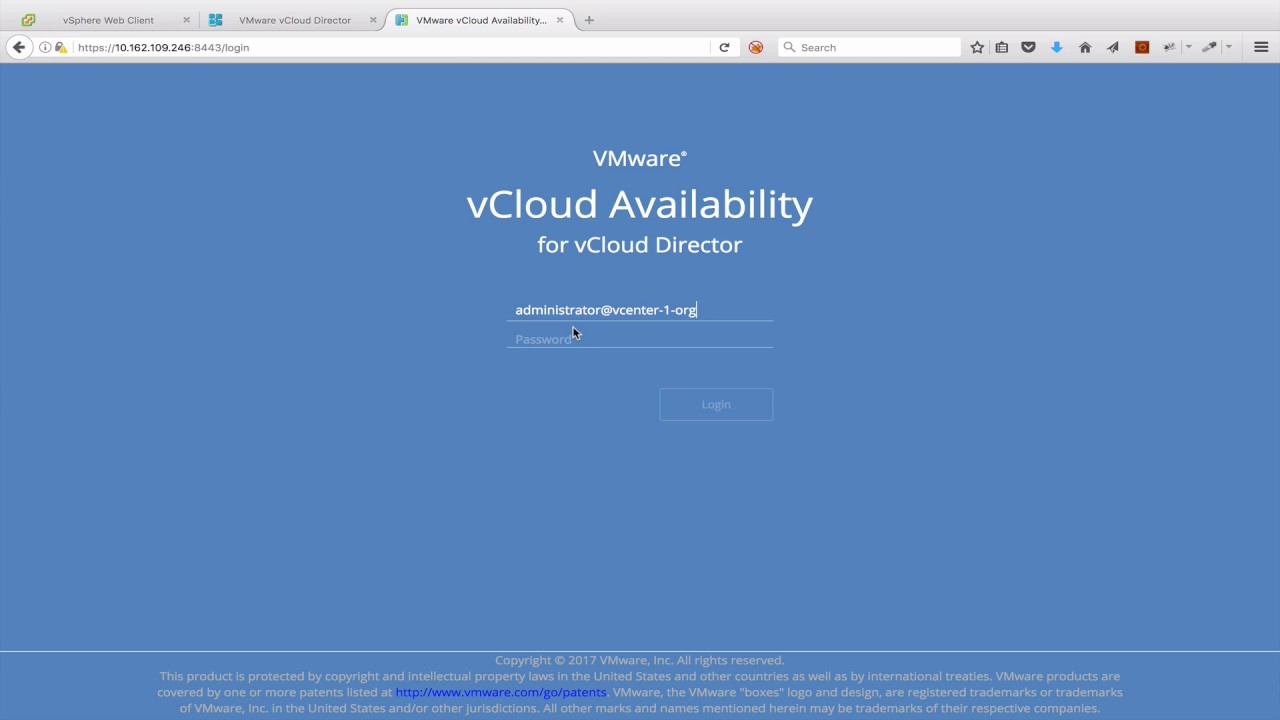
Task: Go back with the browser back arrow
Action: pyautogui.click(x=18, y=47)
